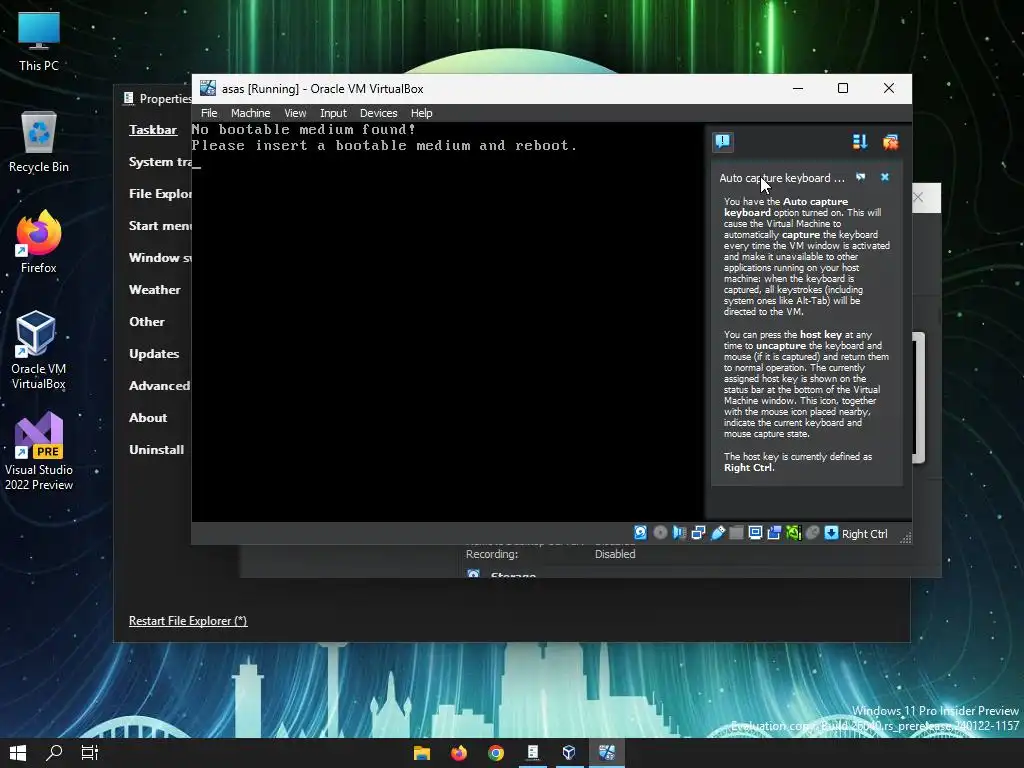The image size is (1024, 768).
Task: Select System tray in Properties sidebar
Action: [160, 161]
